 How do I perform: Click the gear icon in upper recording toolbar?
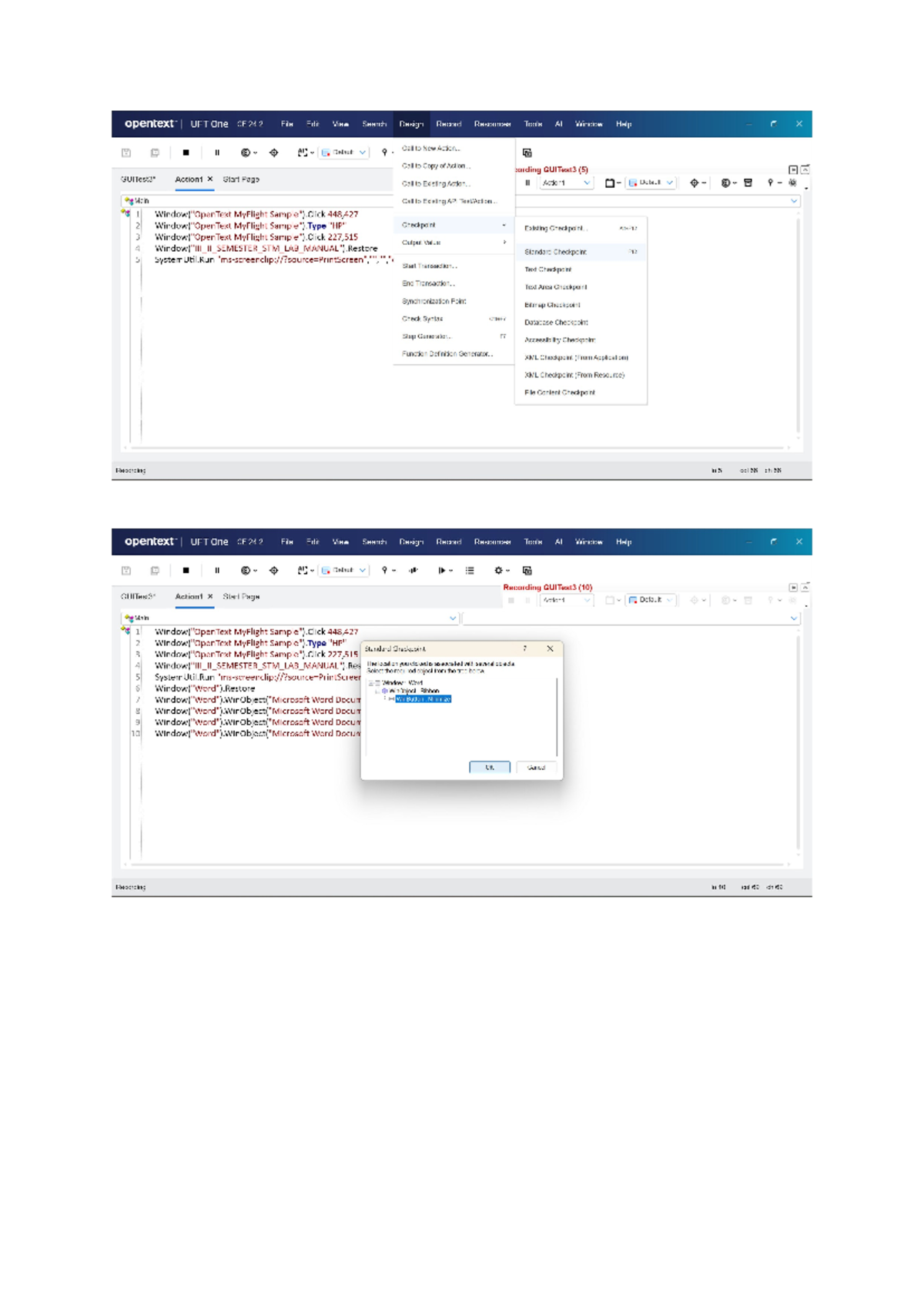point(792,183)
